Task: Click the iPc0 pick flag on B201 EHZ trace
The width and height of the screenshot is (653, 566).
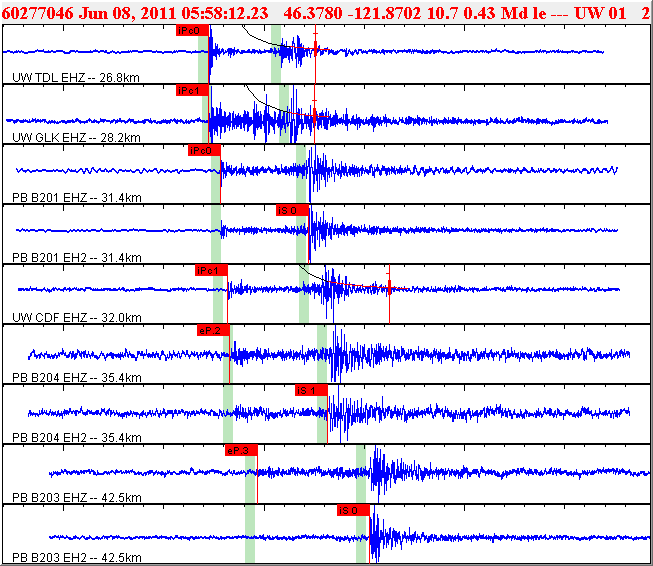Action: pyautogui.click(x=204, y=150)
